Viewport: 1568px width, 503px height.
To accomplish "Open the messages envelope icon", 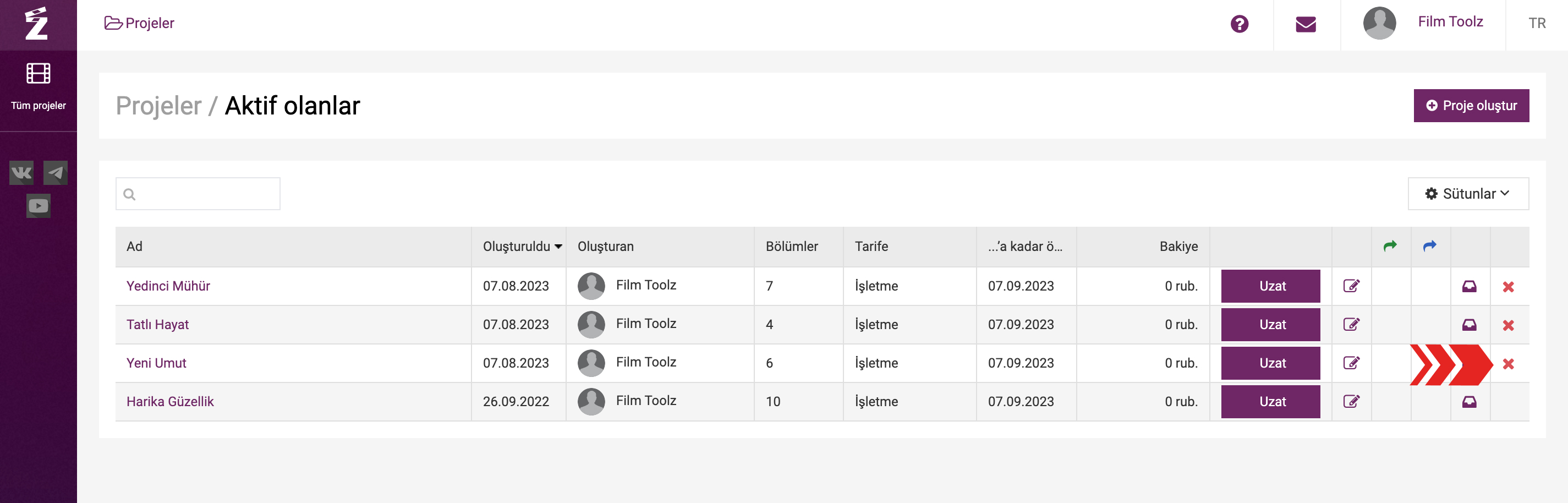I will [x=1306, y=24].
